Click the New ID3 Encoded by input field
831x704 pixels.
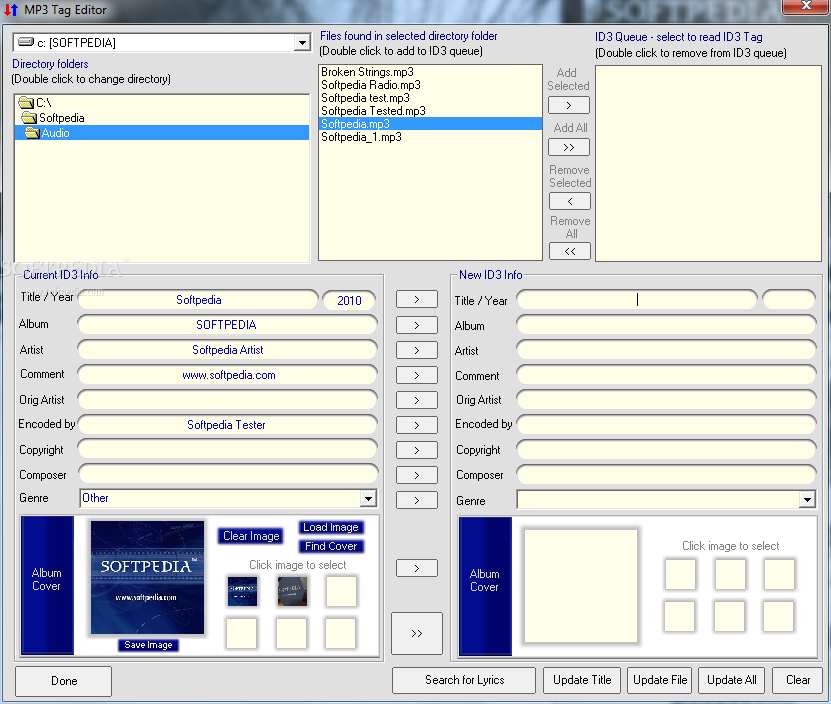point(667,425)
